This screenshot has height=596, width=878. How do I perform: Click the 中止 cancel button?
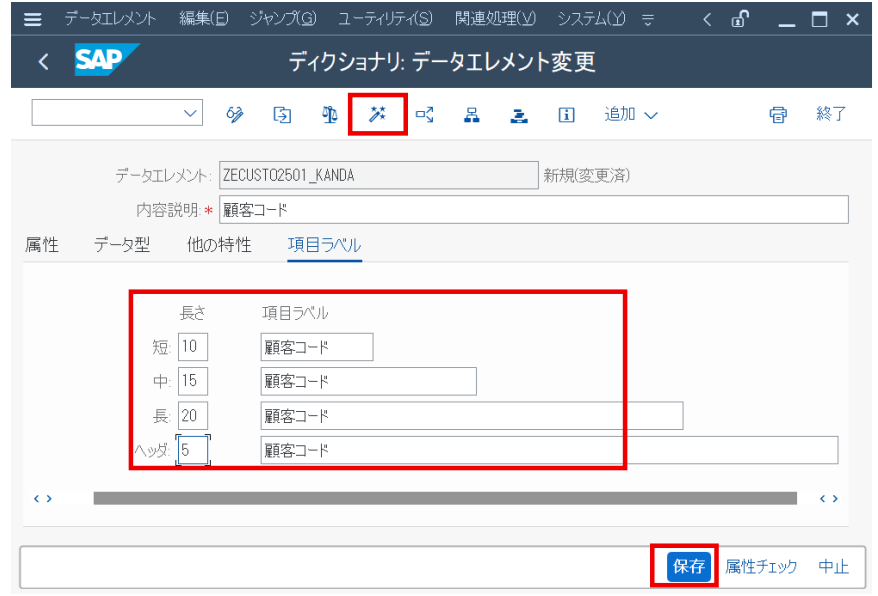pos(833,566)
